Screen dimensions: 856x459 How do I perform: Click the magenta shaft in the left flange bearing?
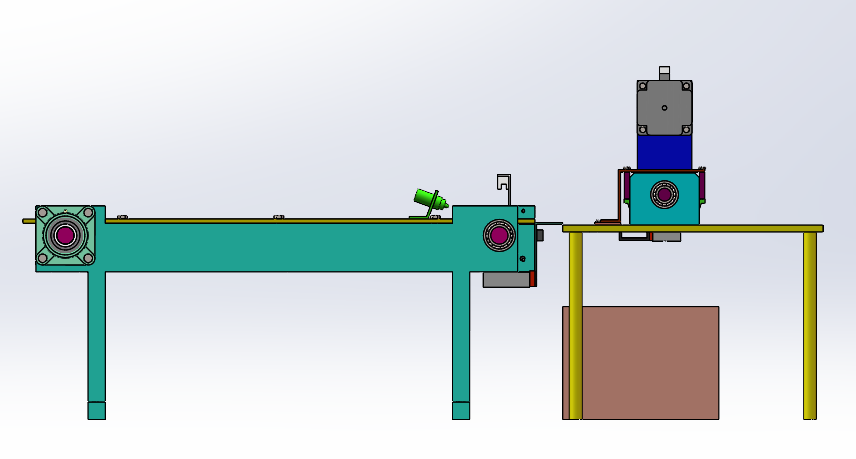coord(65,235)
